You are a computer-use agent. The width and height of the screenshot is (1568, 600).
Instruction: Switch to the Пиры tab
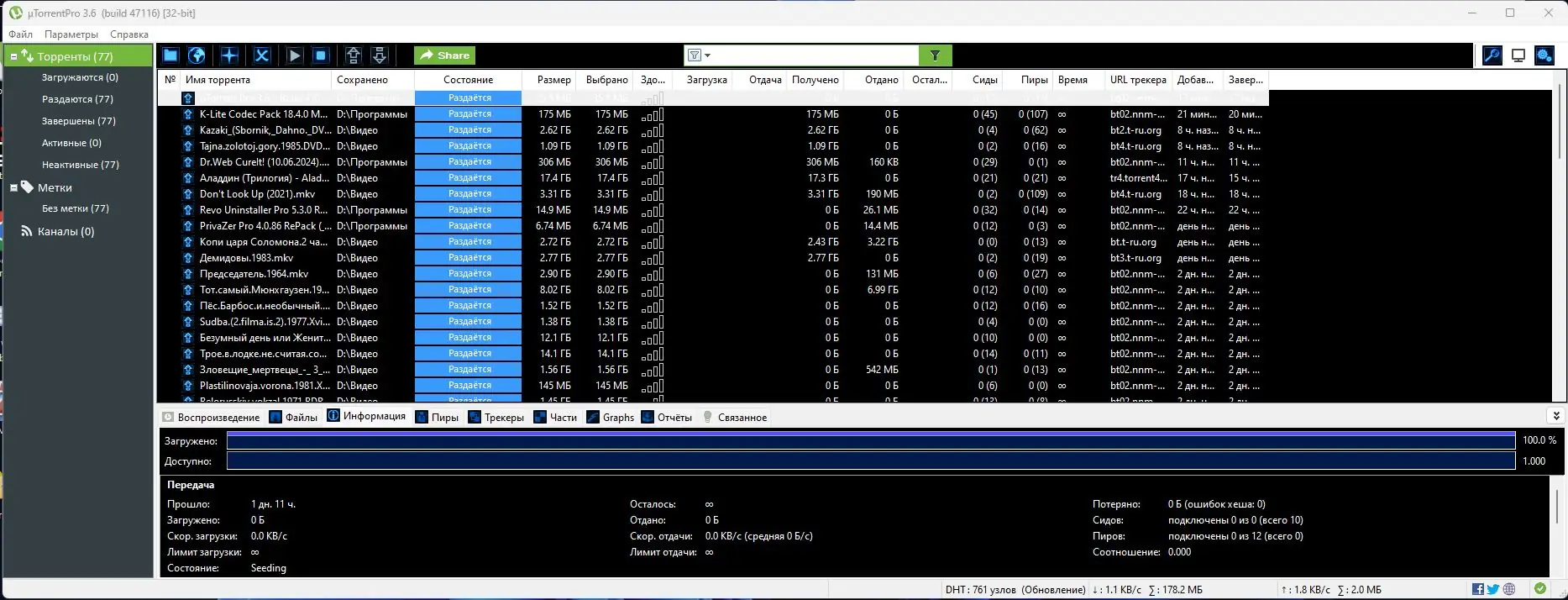click(x=437, y=417)
